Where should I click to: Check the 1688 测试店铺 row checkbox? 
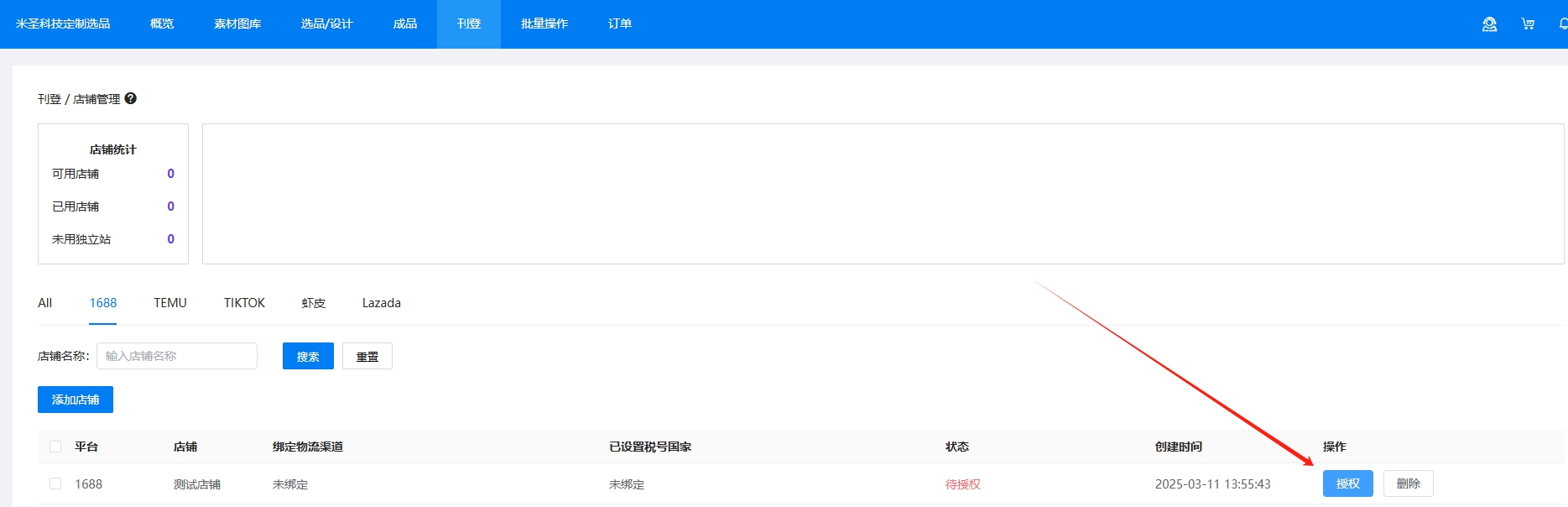coord(55,483)
